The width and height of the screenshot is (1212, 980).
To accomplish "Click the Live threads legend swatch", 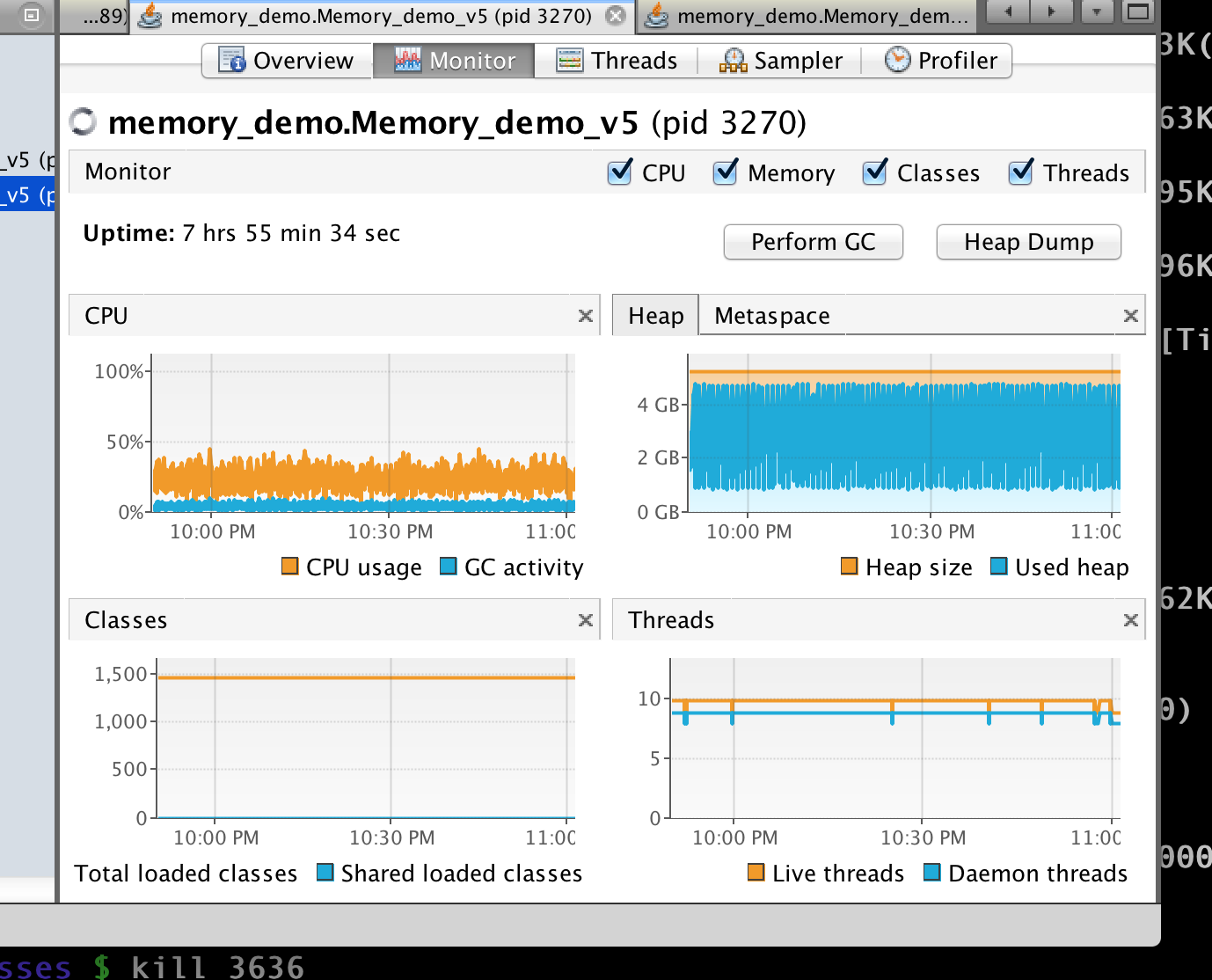I will (756, 872).
